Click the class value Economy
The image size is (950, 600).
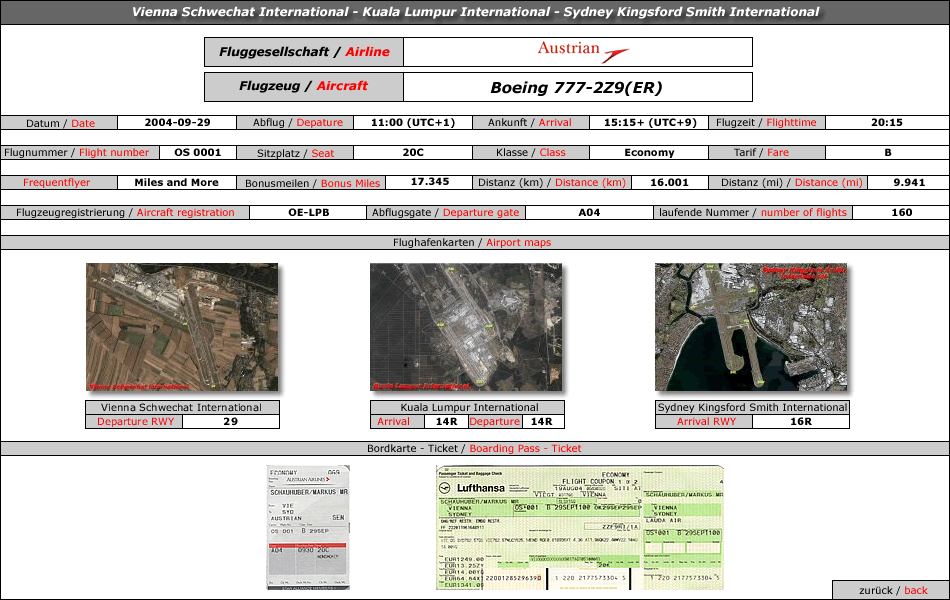coord(649,153)
